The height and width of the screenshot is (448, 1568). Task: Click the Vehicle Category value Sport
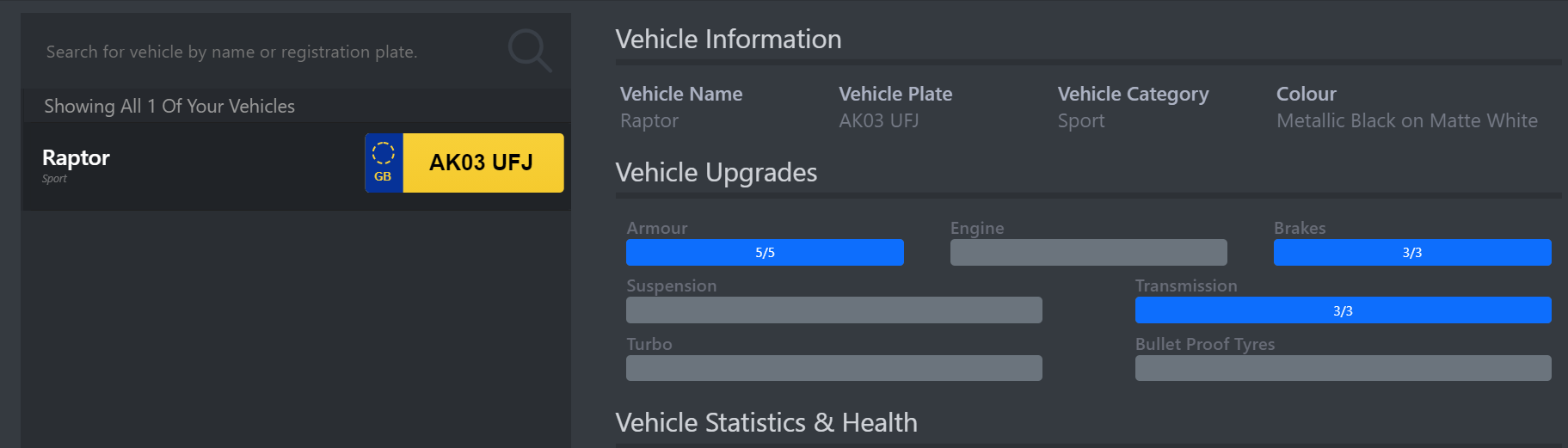coord(1081,121)
